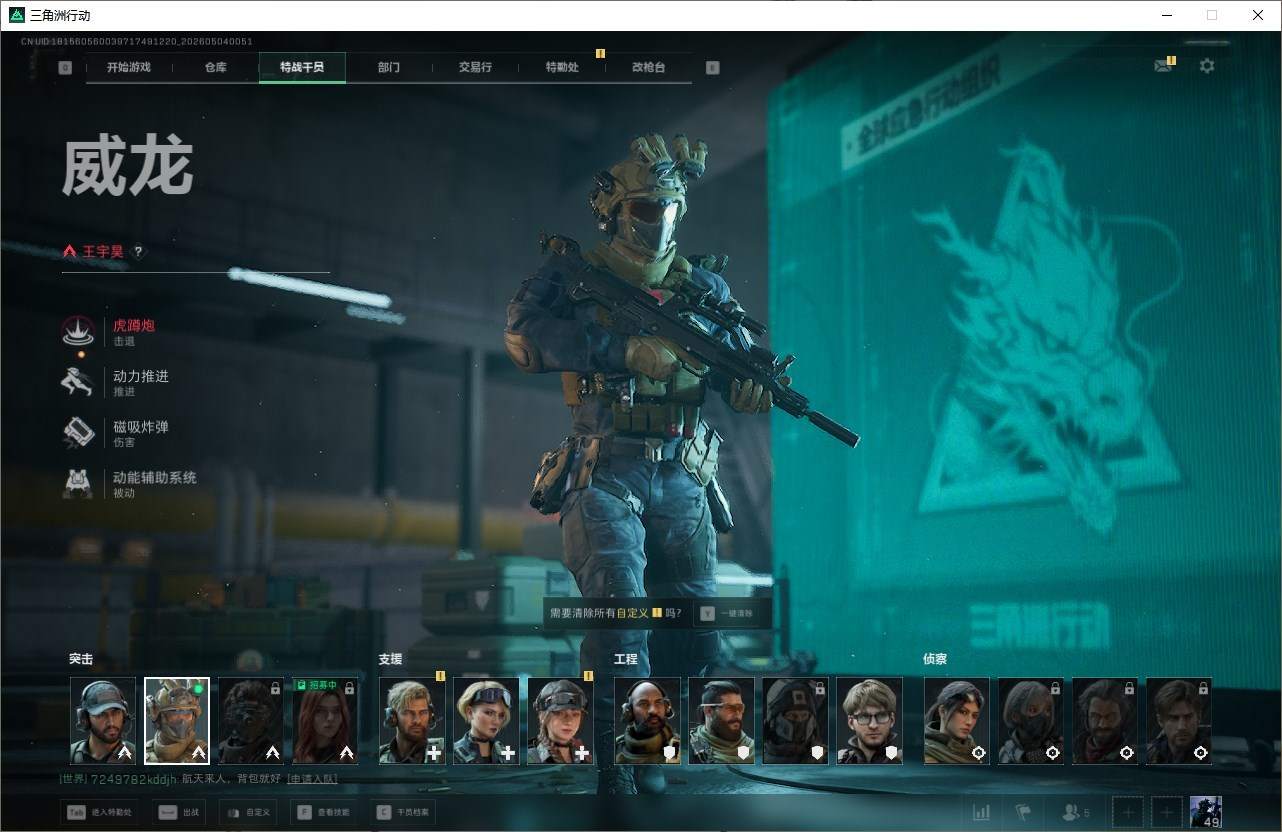Select the 虎蹲炮 skill icon

click(79, 331)
